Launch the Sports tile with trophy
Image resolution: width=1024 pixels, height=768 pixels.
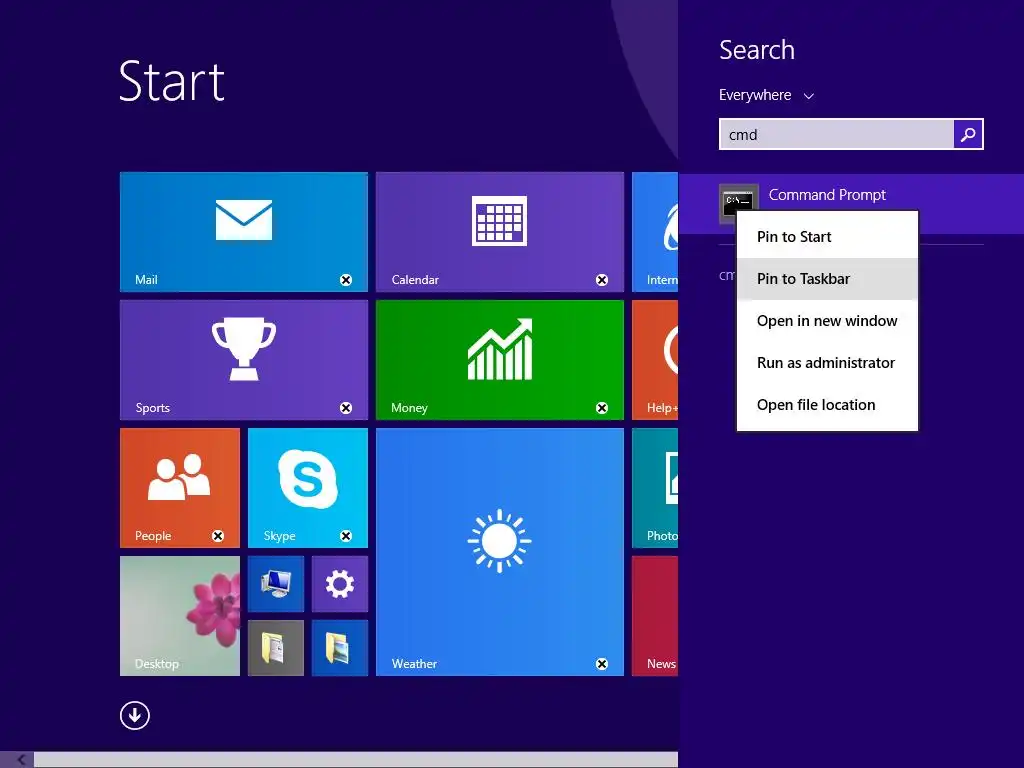click(244, 359)
